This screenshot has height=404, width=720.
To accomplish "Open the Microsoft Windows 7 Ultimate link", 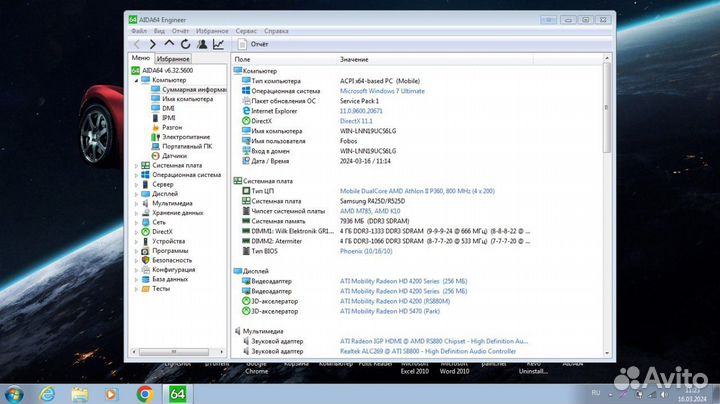I will coord(382,91).
